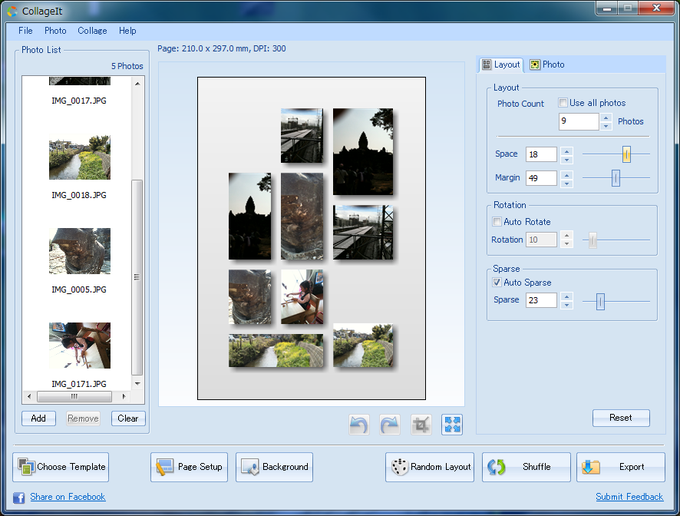Decrease the Margin value stepper
This screenshot has height=516, width=680.
coord(566,183)
